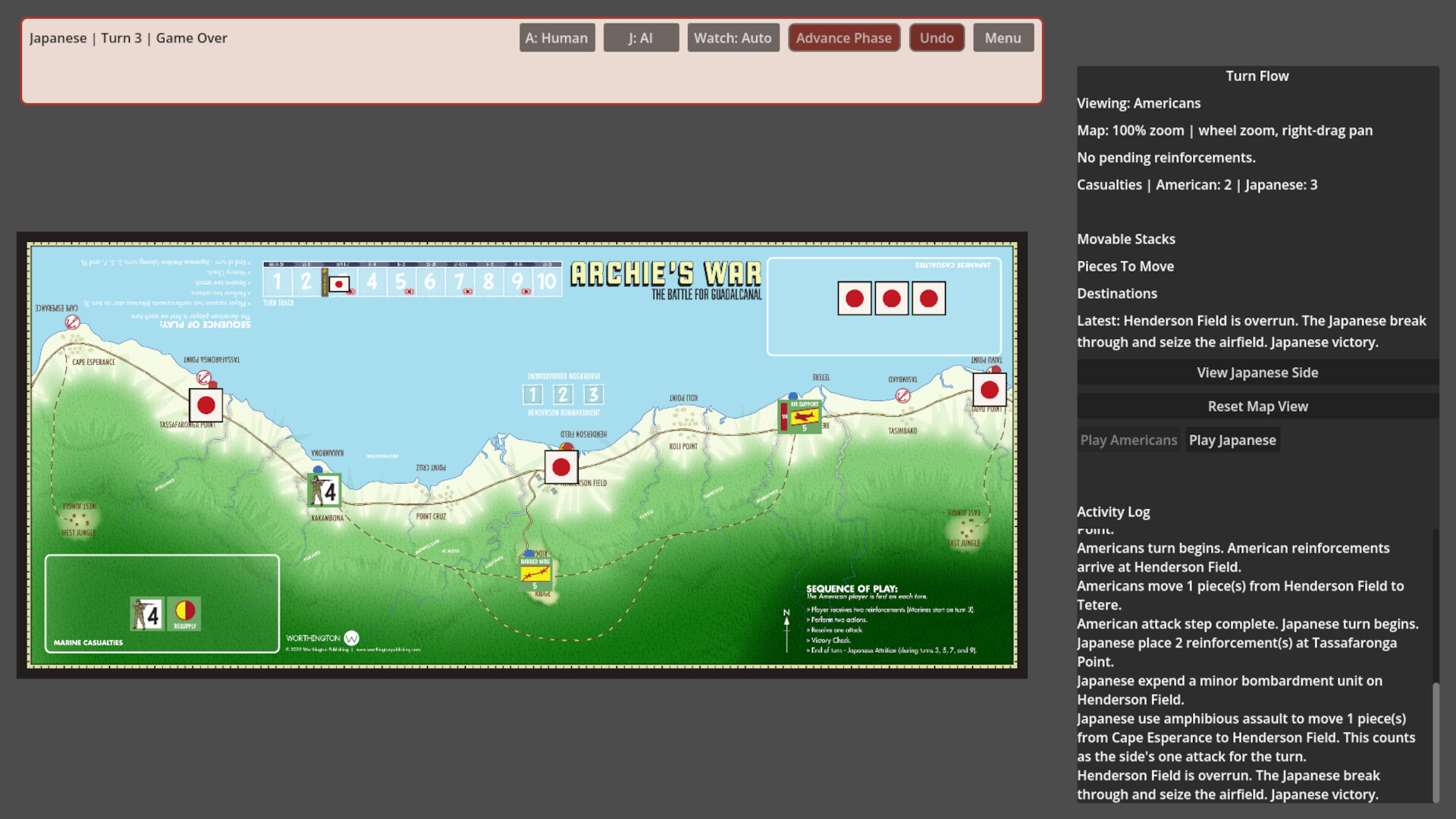Image resolution: width=1456 pixels, height=819 pixels.
Task: Click View Japanese Side
Action: point(1257,372)
